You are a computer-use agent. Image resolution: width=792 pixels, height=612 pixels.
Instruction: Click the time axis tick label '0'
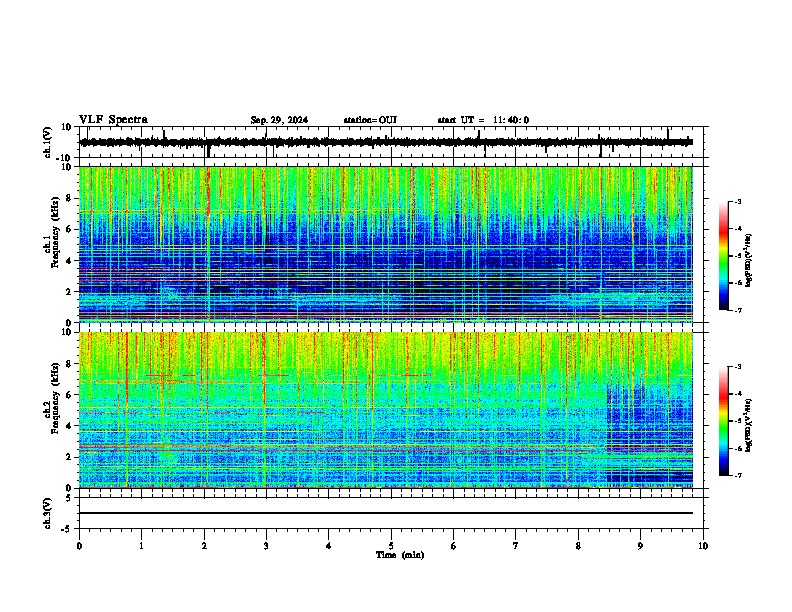pyautogui.click(x=79, y=546)
